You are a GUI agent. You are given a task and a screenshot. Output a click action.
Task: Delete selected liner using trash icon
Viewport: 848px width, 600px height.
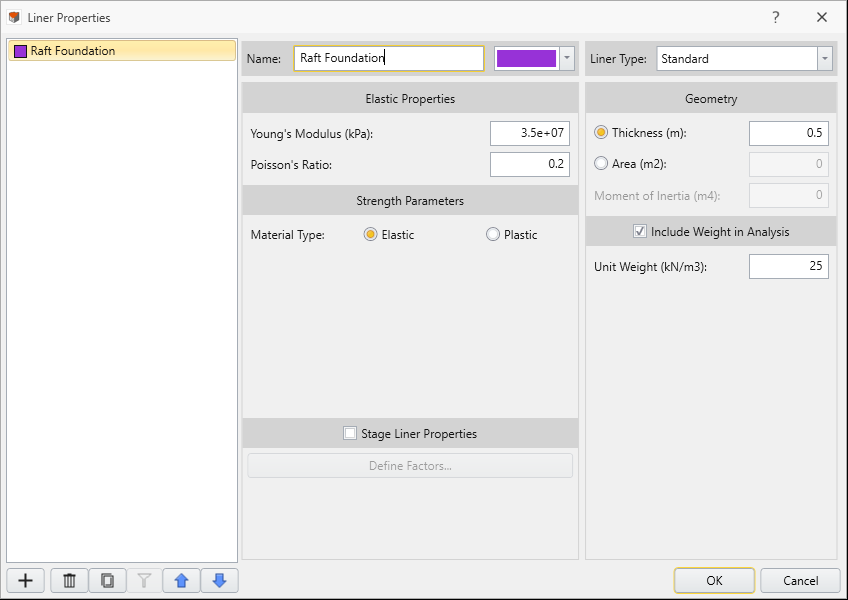(69, 581)
